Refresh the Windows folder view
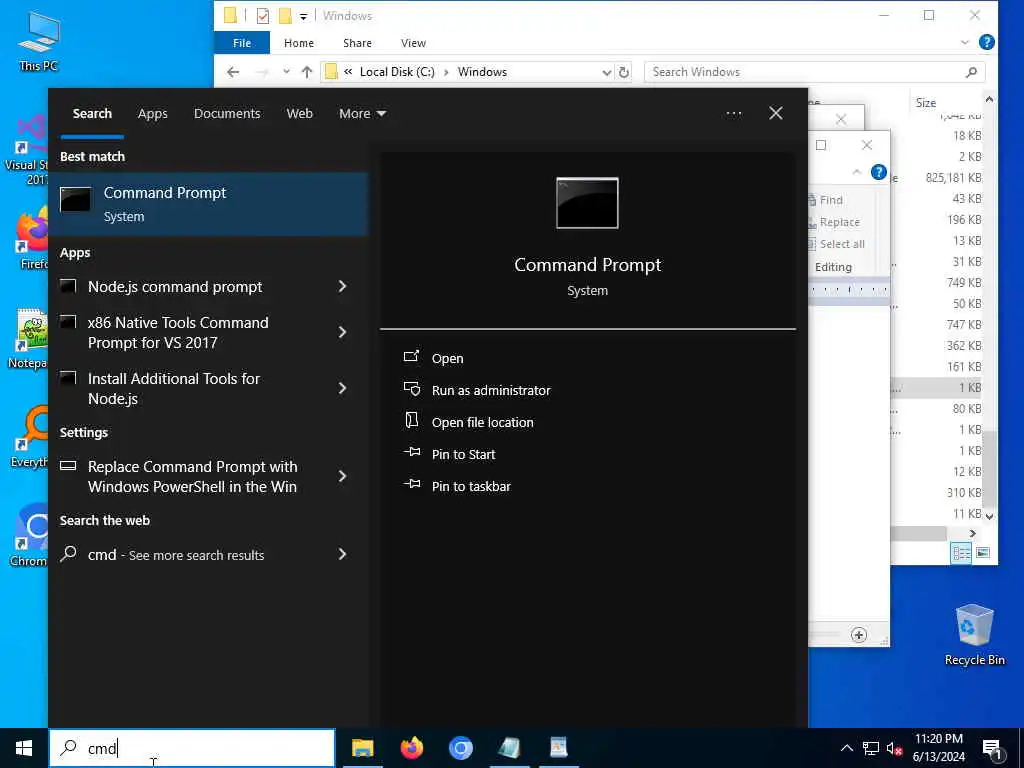 (x=624, y=72)
